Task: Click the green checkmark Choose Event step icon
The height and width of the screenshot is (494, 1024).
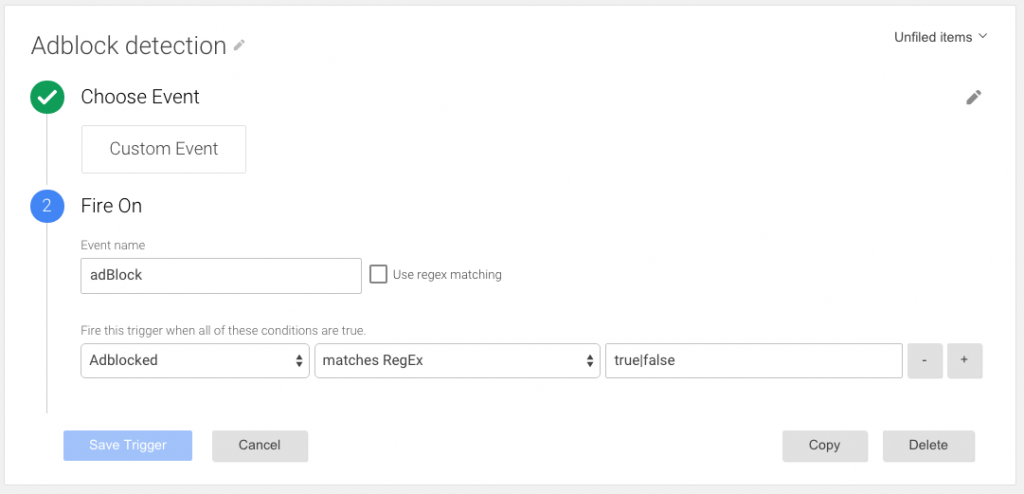Action: (x=47, y=97)
